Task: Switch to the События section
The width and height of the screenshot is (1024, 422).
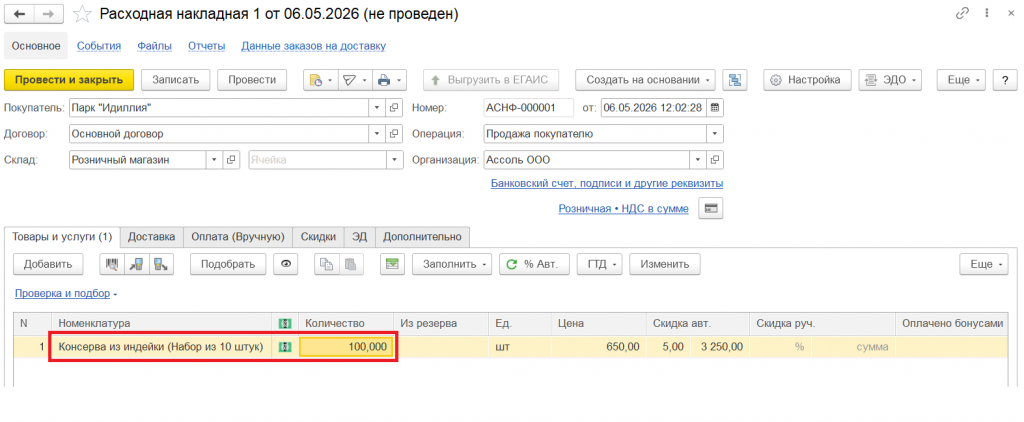Action: [x=99, y=46]
